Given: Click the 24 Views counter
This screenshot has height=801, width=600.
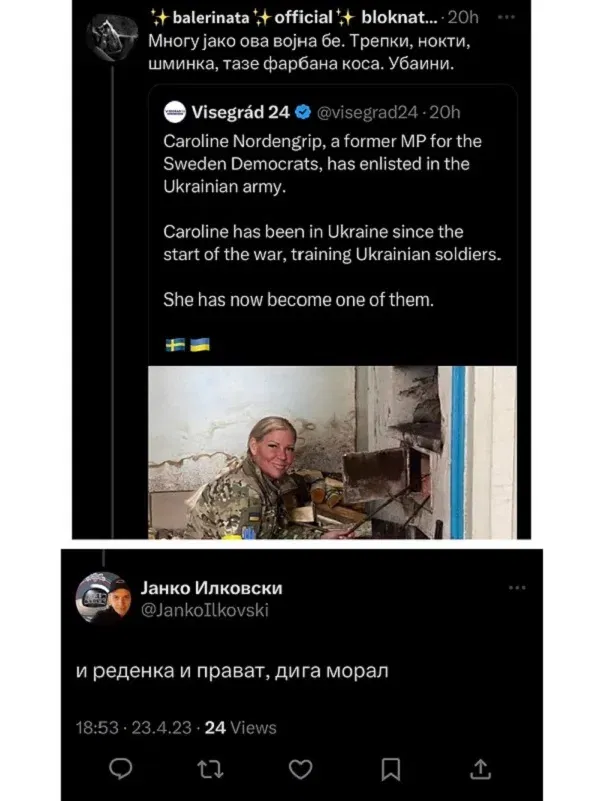Looking at the screenshot, I should pyautogui.click(x=241, y=727).
